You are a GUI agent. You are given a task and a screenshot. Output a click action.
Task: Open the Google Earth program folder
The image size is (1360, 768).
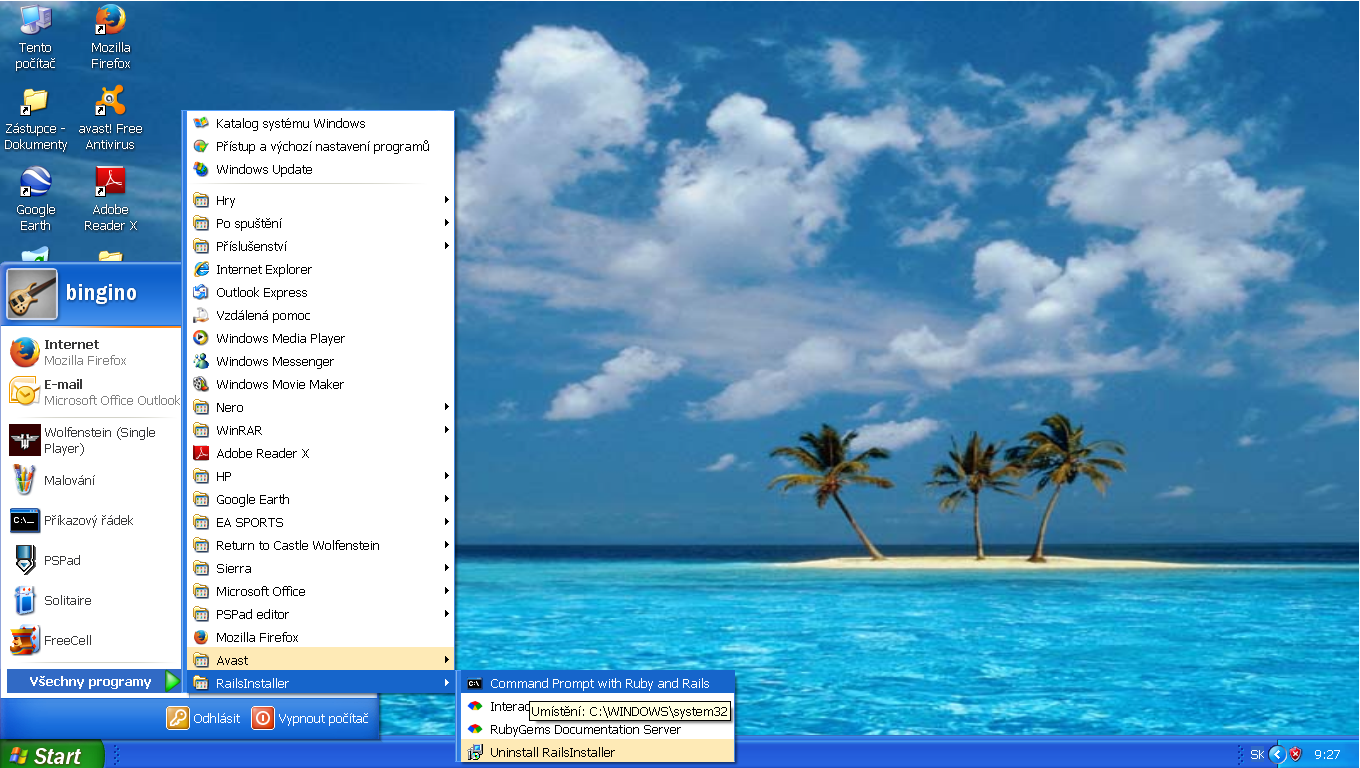click(x=321, y=499)
